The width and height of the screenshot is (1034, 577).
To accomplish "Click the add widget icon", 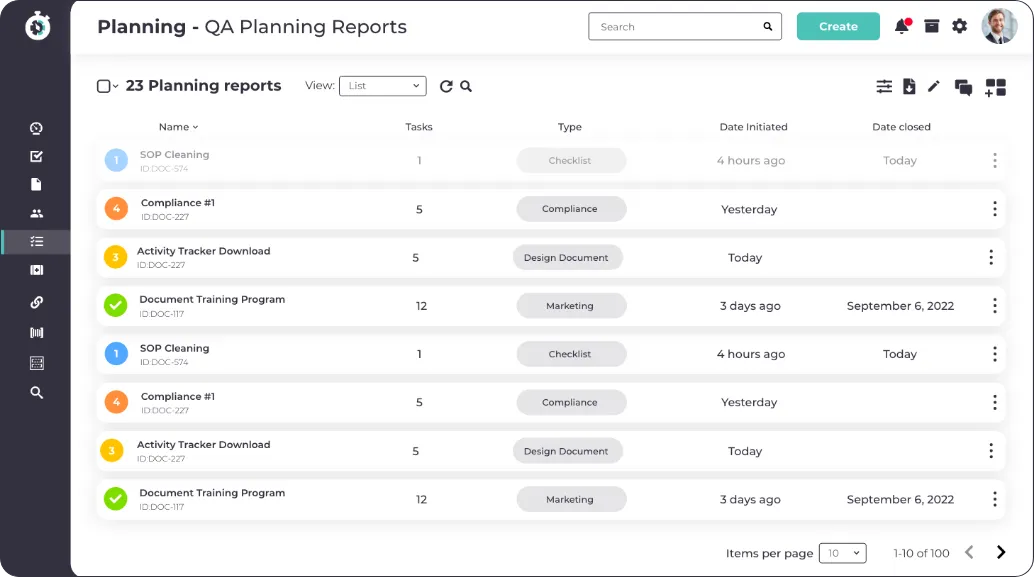I will tap(993, 89).
